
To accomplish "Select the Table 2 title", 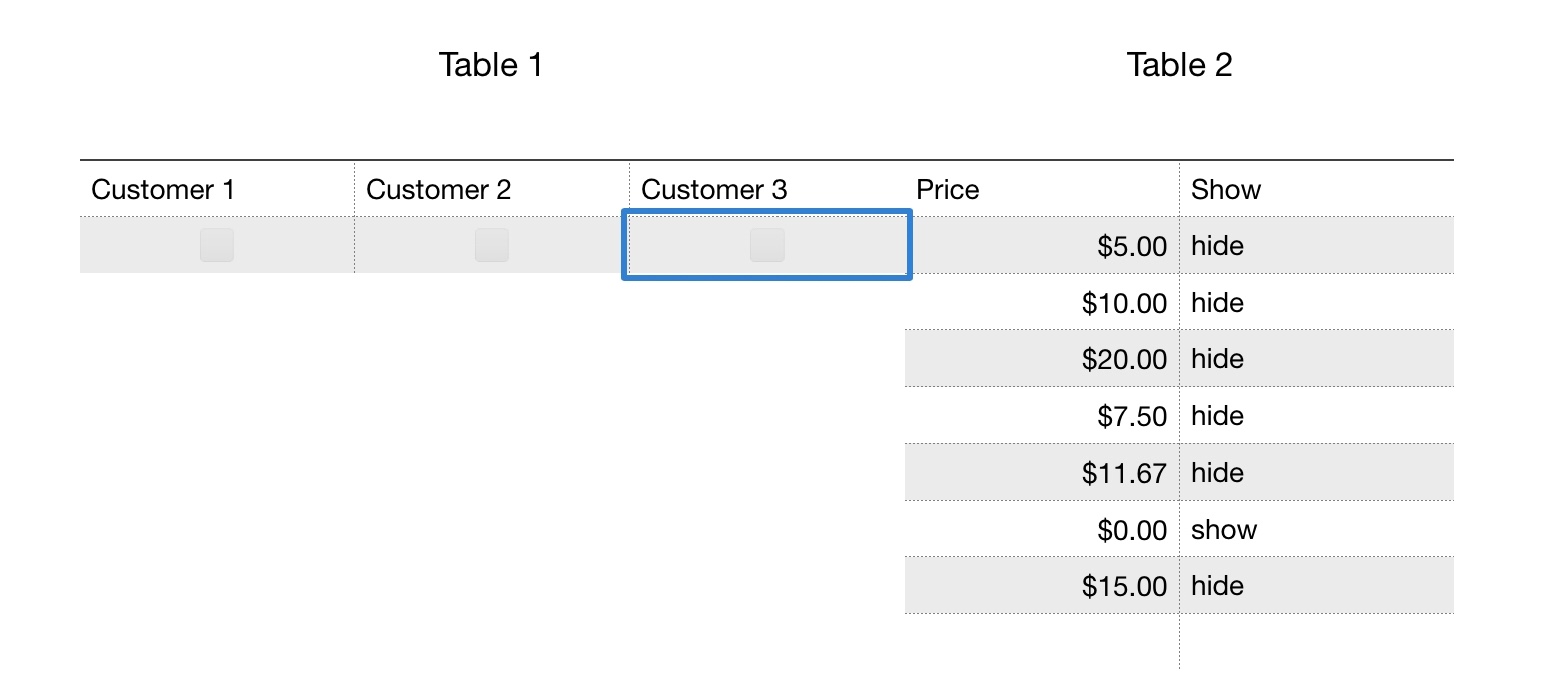I will (1179, 65).
